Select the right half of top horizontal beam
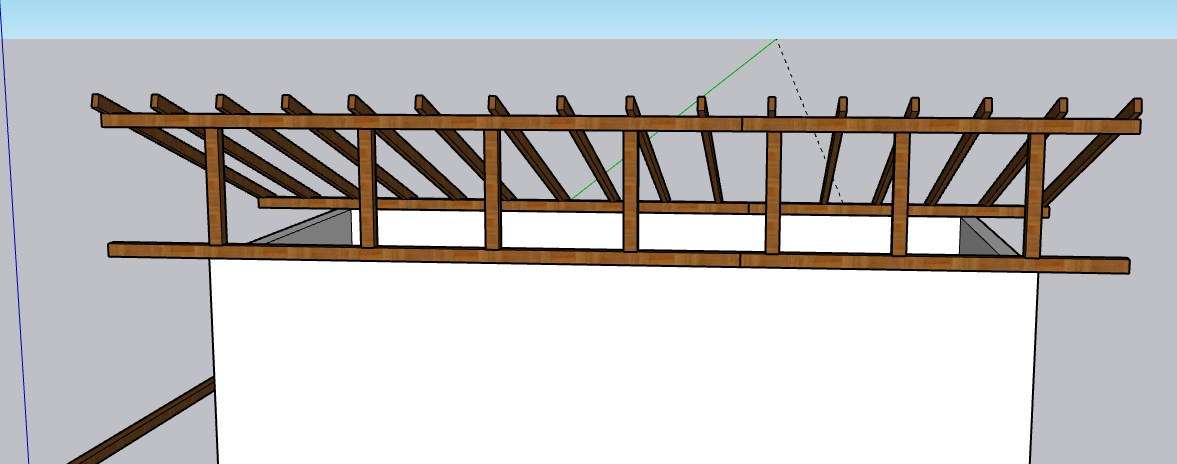Image resolution: width=1177 pixels, height=464 pixels. pyautogui.click(x=940, y=125)
